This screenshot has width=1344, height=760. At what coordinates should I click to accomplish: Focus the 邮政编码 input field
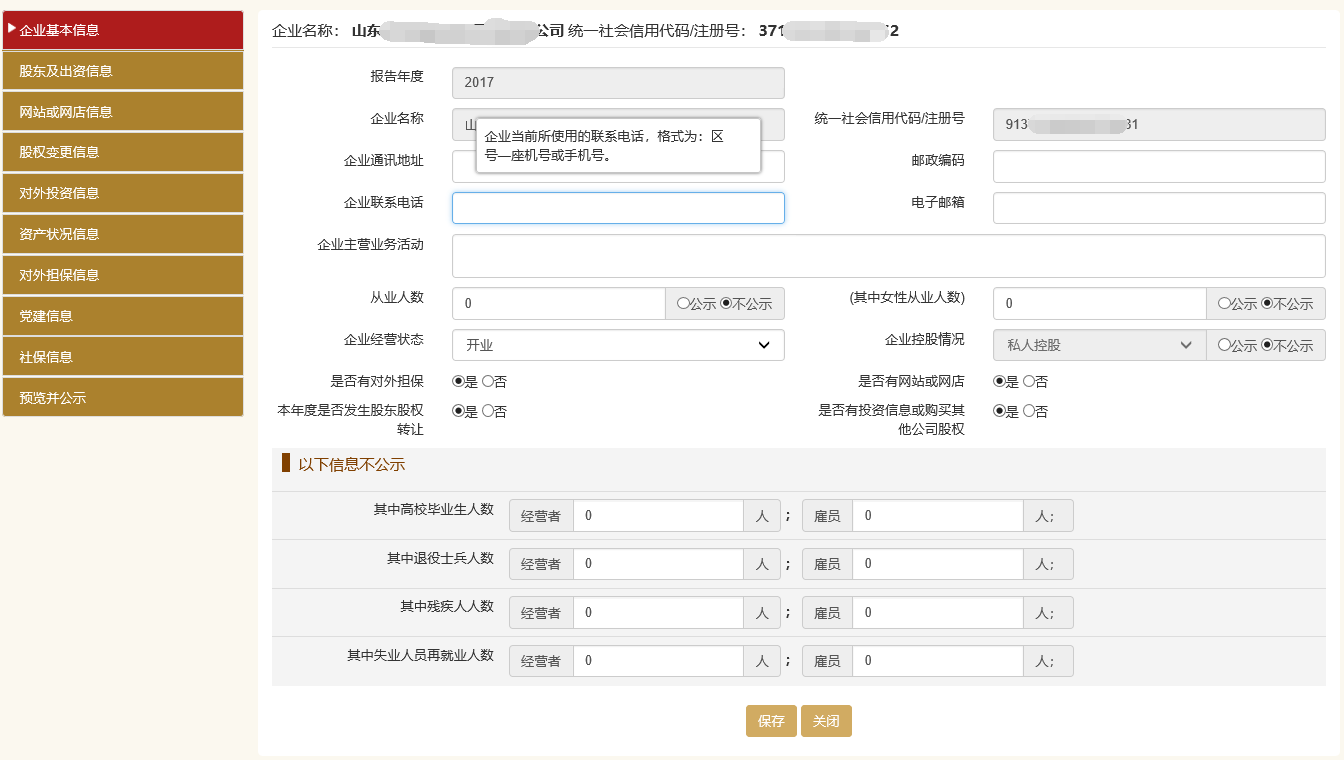pos(1159,167)
